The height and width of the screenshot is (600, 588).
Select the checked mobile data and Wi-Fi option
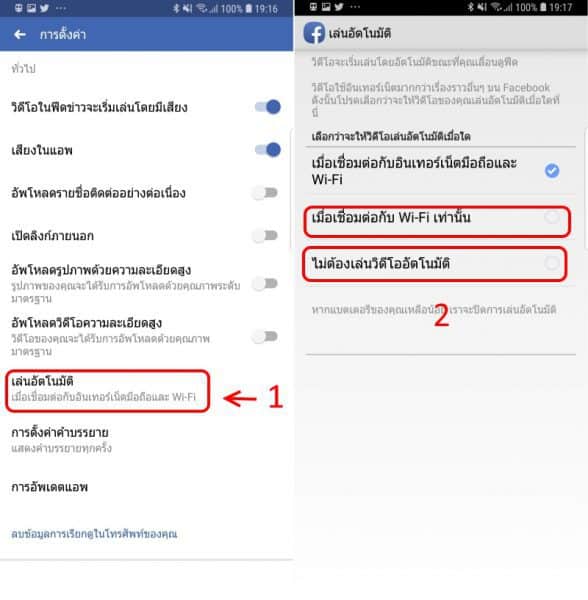tap(436, 171)
